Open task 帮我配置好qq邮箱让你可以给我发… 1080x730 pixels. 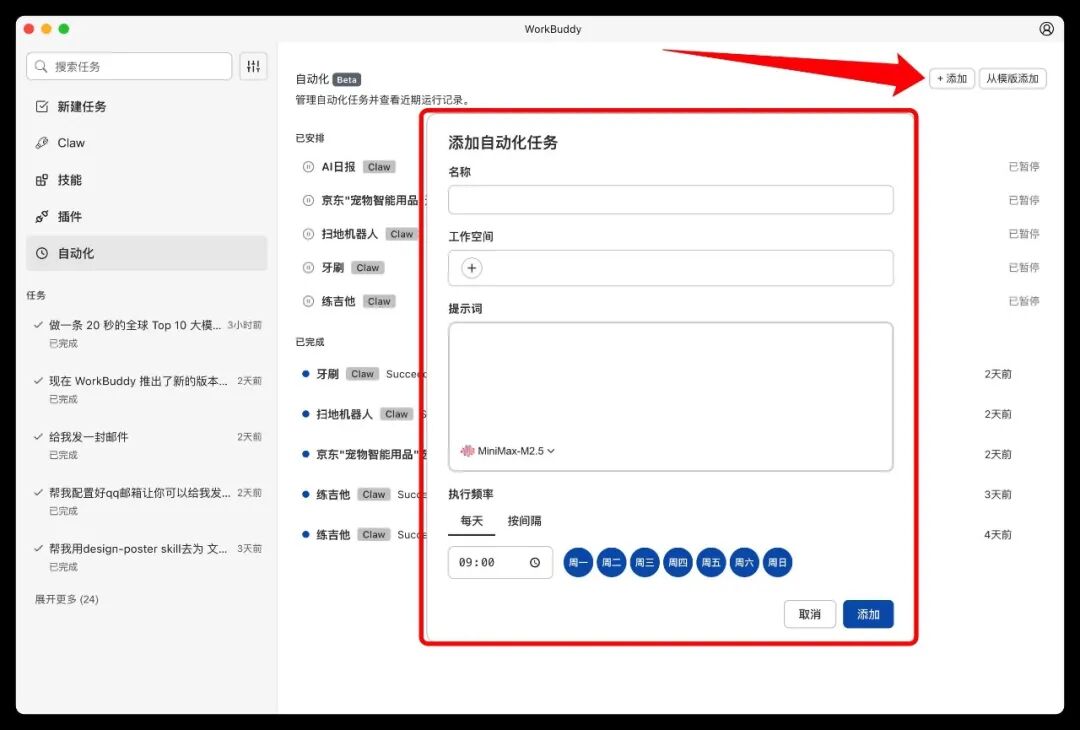(x=147, y=501)
